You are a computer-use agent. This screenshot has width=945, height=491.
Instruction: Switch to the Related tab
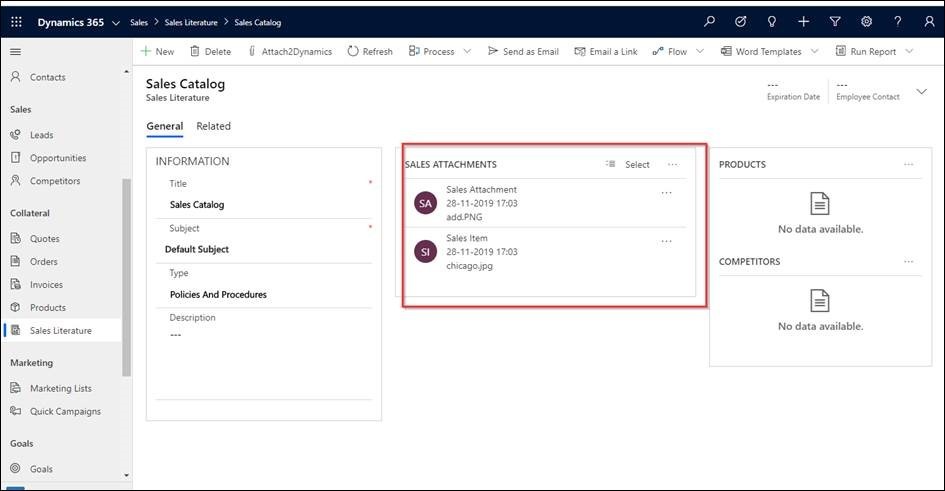[x=213, y=126]
